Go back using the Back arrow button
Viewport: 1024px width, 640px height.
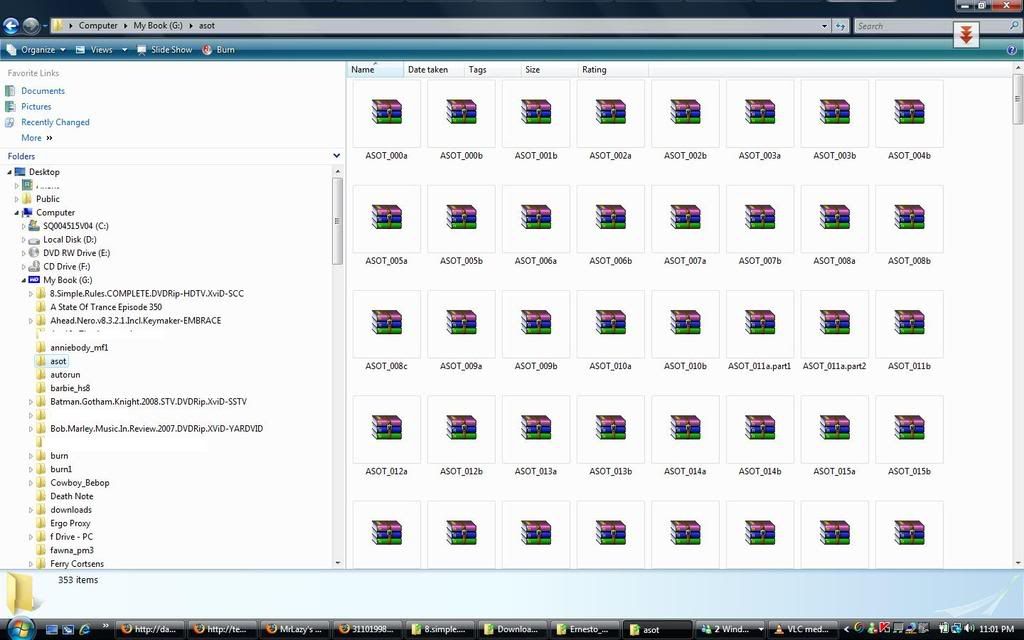(11, 25)
